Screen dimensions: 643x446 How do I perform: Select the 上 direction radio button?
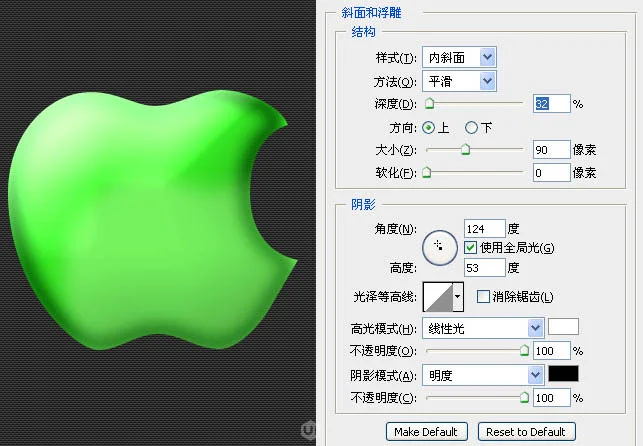[x=429, y=128]
